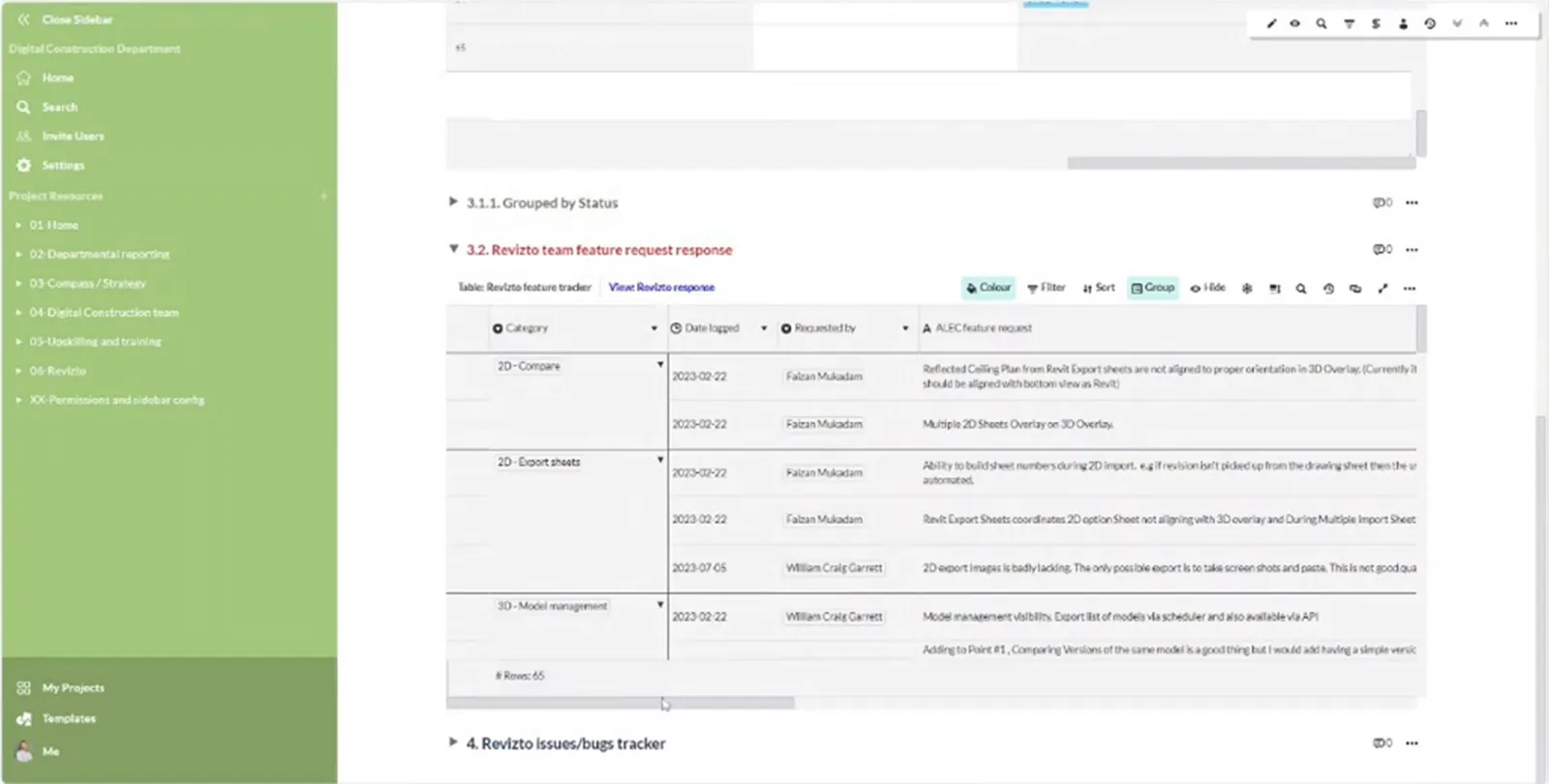The height and width of the screenshot is (784, 1549).
Task: Click the funnel filter icon in floating toolbar
Action: pyautogui.click(x=1349, y=23)
